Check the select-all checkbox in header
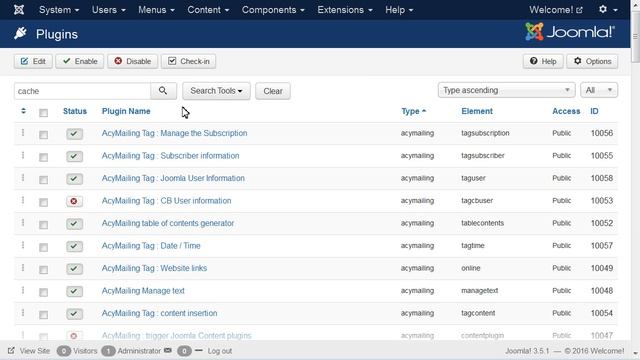640x360 pixels. pyautogui.click(x=43, y=113)
